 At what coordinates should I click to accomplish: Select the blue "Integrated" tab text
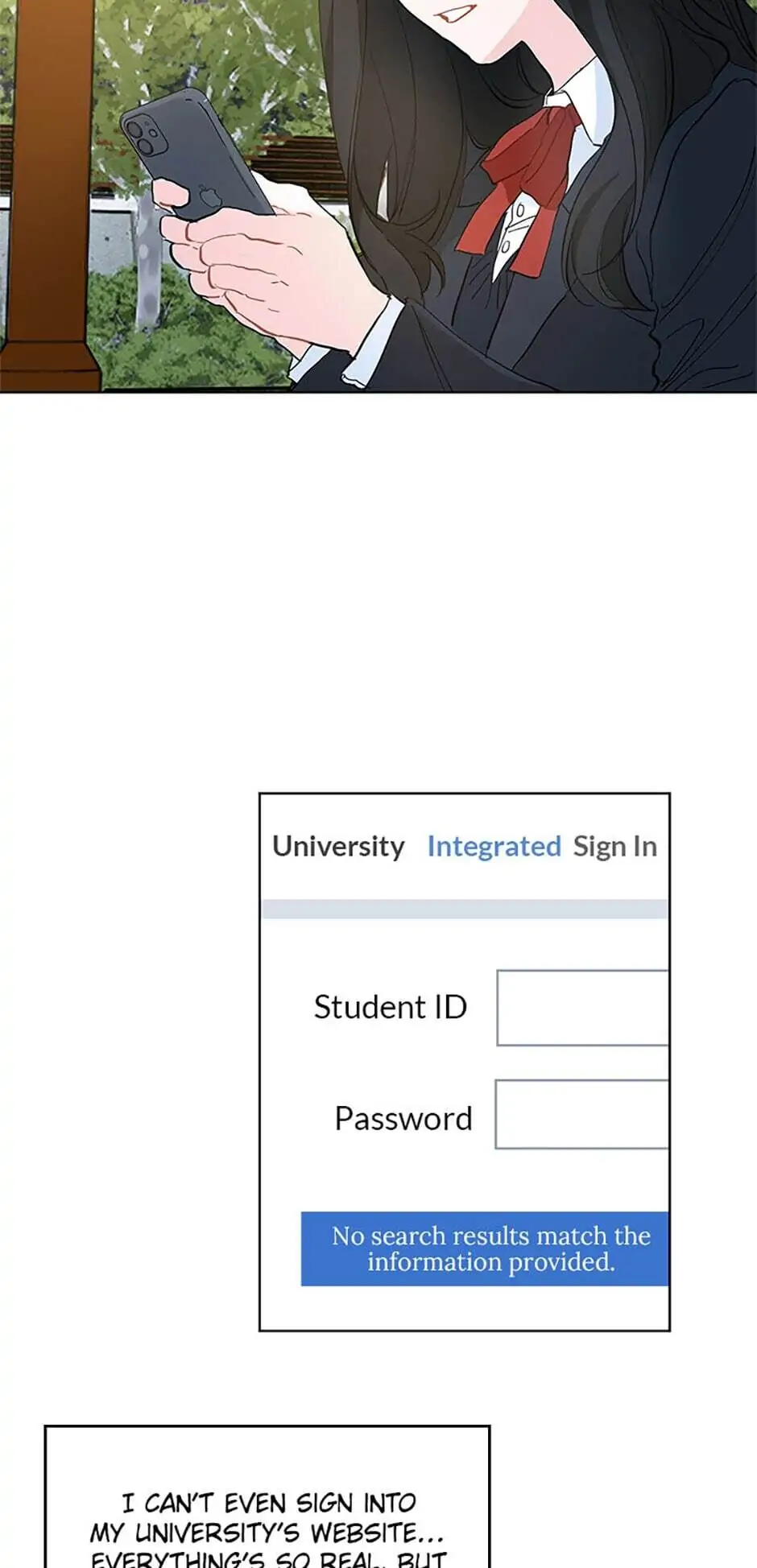[x=494, y=846]
